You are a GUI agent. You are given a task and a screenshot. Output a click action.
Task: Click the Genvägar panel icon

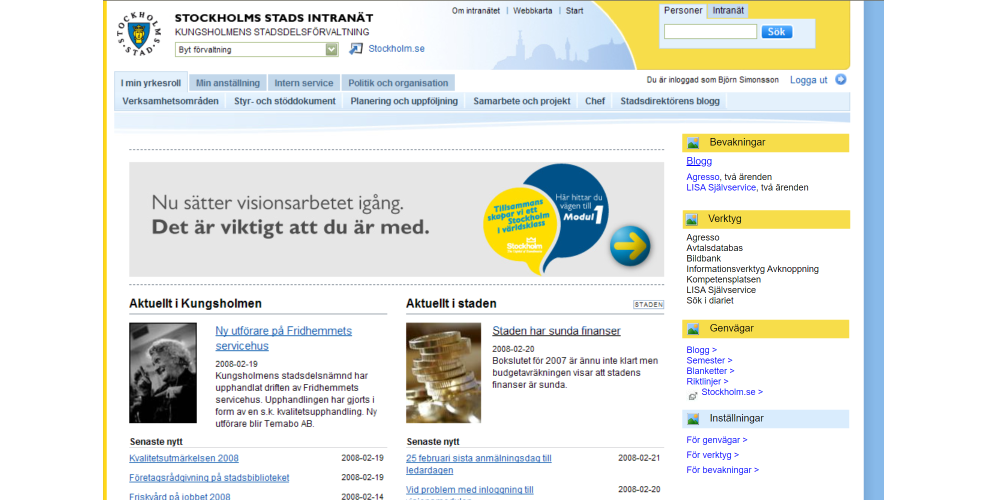click(693, 329)
